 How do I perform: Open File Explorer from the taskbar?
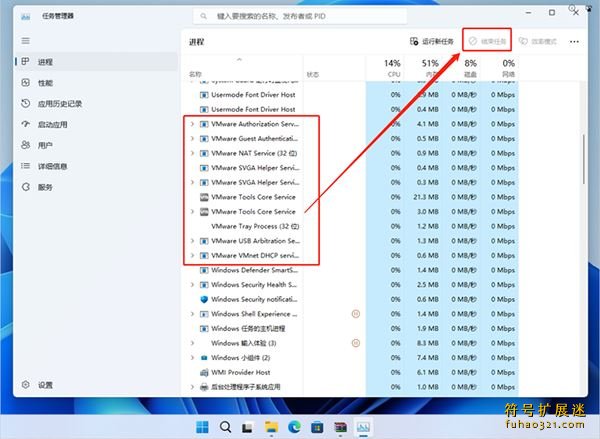point(271,426)
